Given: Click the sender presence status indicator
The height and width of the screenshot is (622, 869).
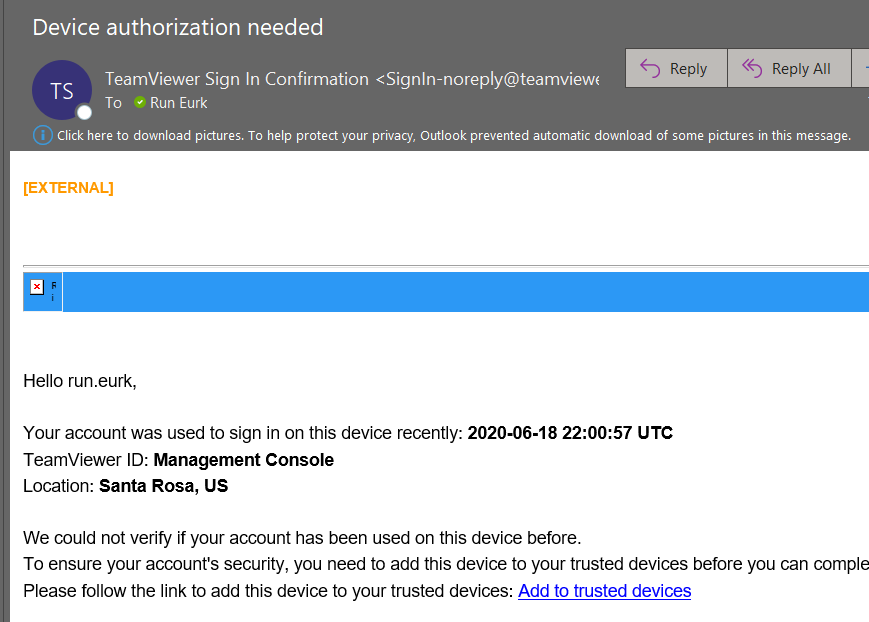Looking at the screenshot, I should pyautogui.click(x=84, y=113).
